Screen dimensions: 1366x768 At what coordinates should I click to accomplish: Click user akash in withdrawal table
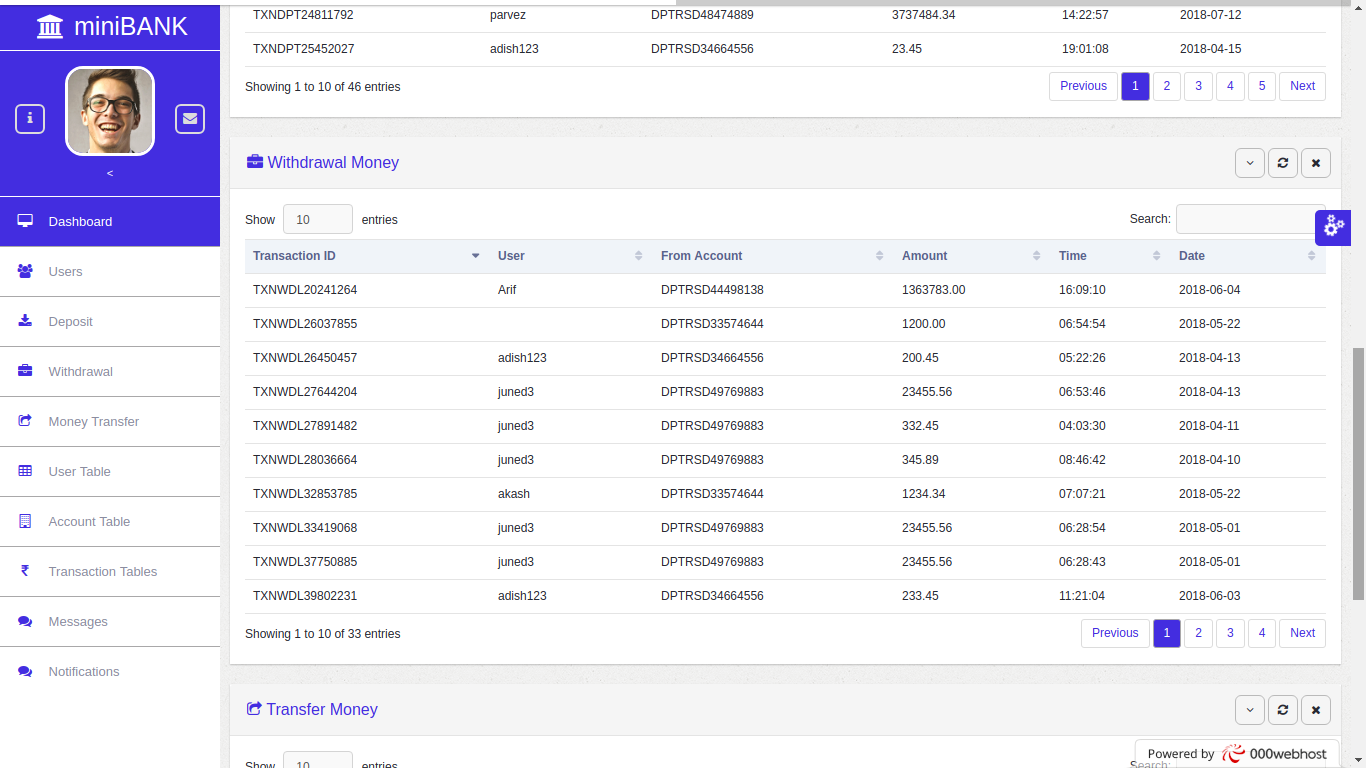[514, 494]
